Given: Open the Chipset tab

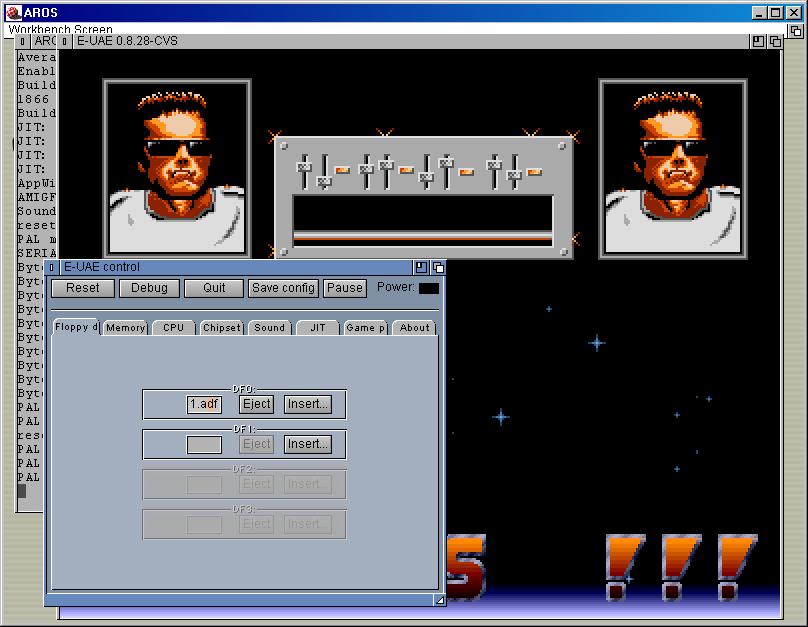Looking at the screenshot, I should (x=222, y=328).
